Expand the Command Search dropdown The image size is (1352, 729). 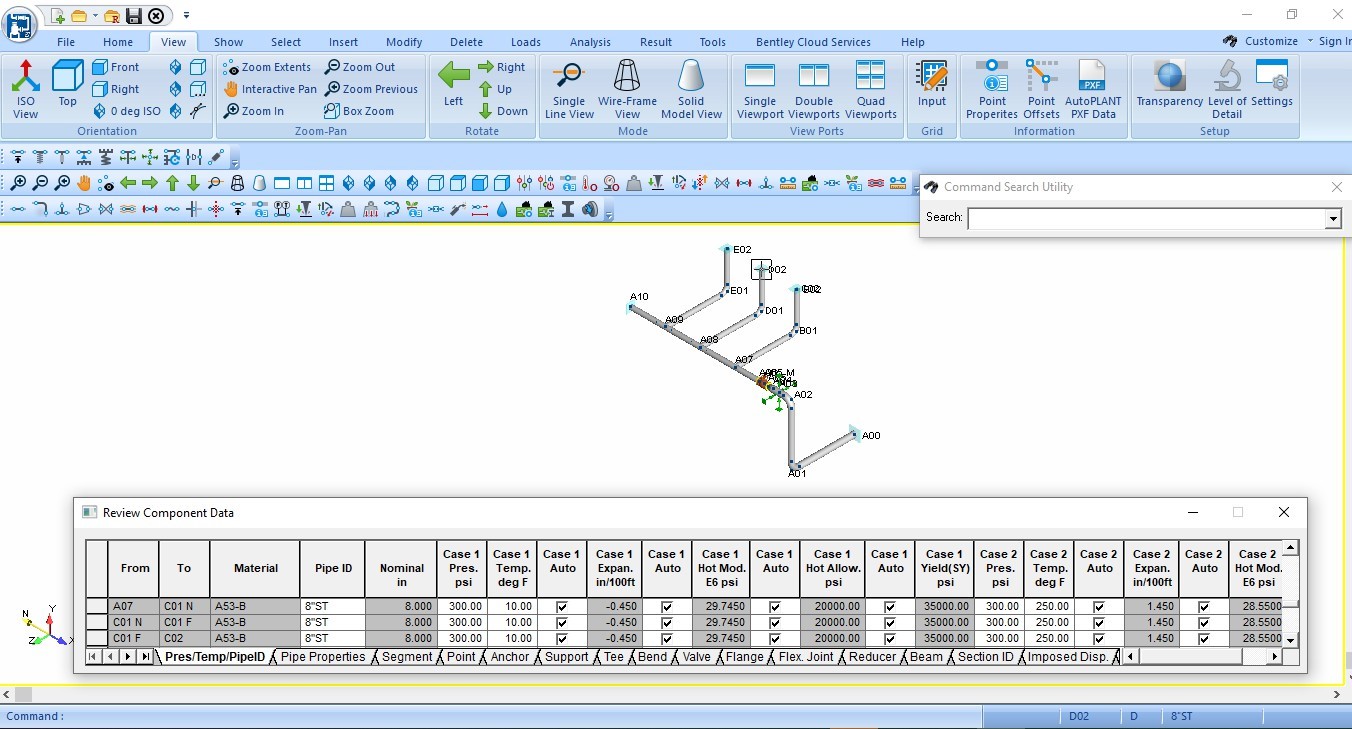coord(1332,219)
